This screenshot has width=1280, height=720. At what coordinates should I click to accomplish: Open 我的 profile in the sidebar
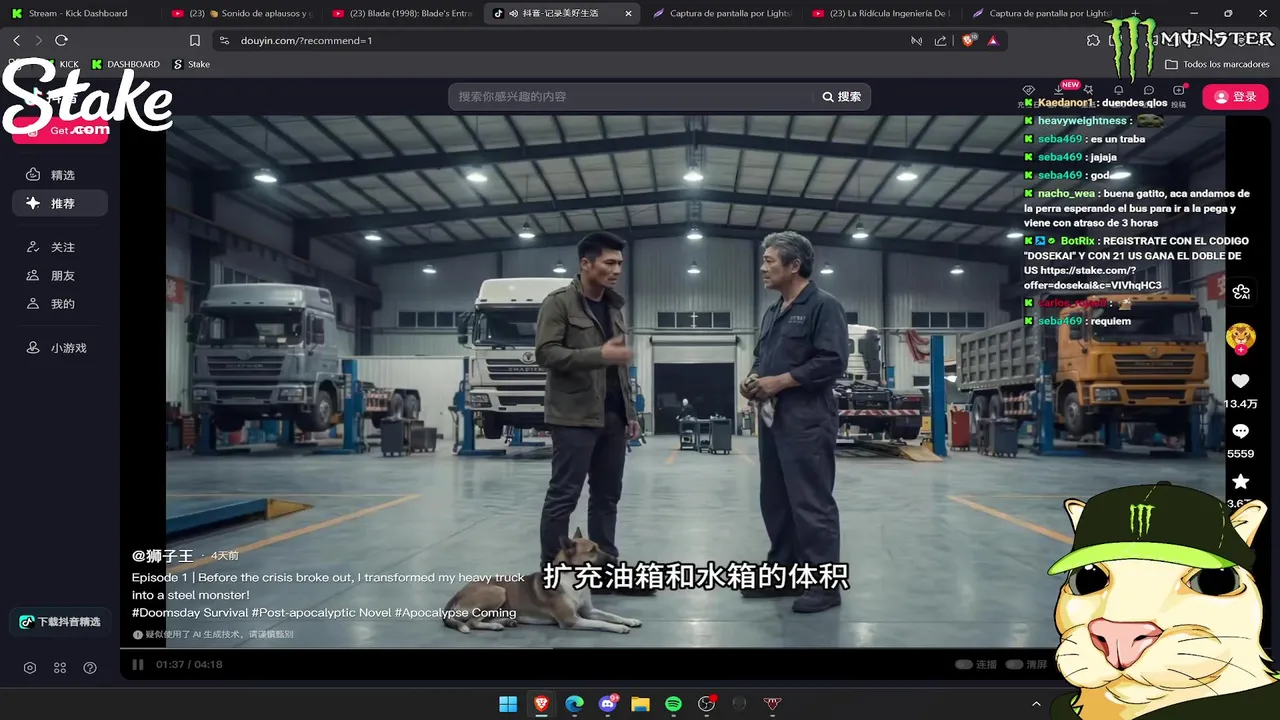60,304
